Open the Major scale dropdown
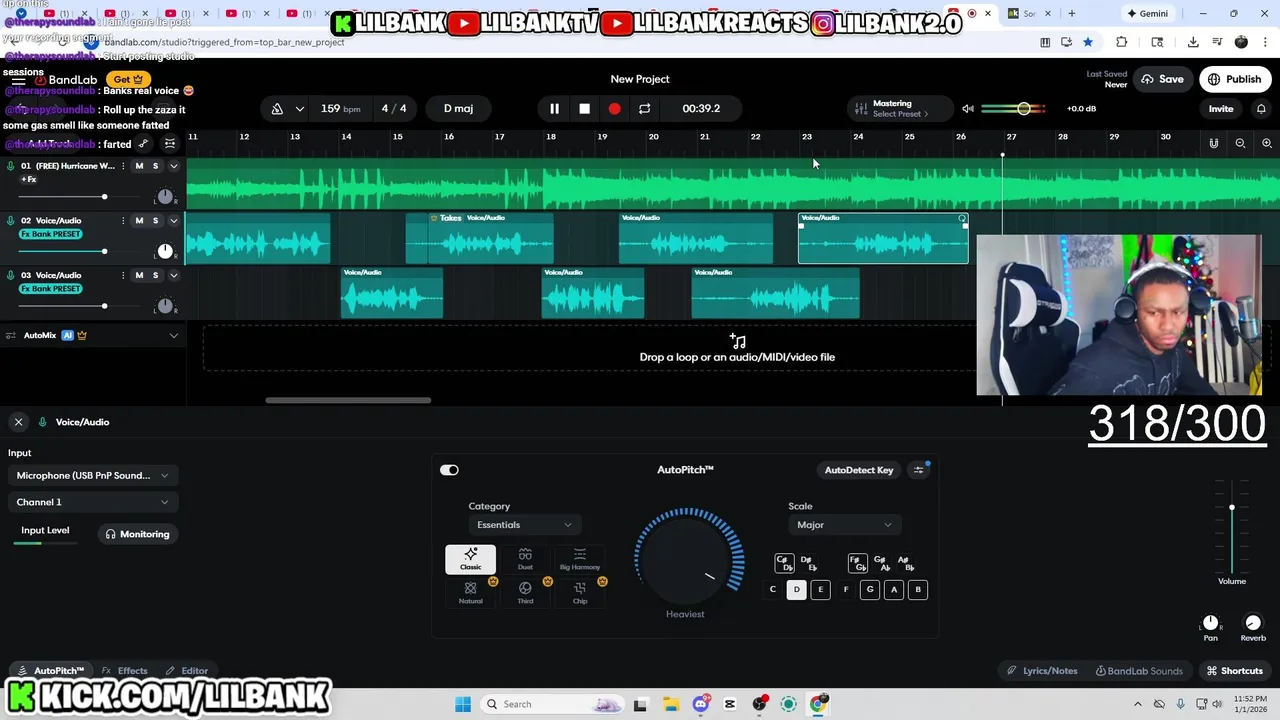This screenshot has height=720, width=1280. tap(843, 525)
